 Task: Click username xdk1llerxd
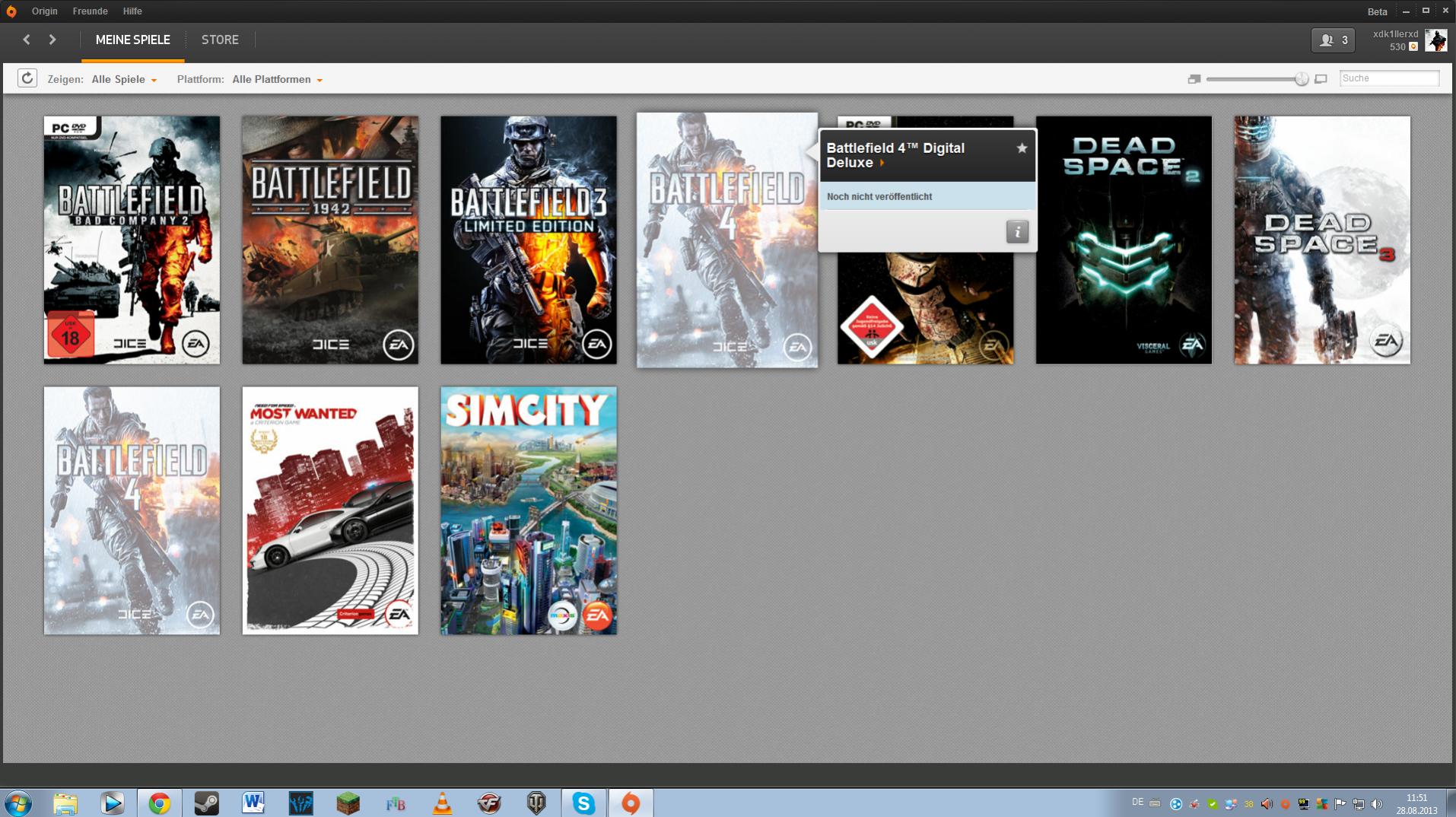(1395, 34)
